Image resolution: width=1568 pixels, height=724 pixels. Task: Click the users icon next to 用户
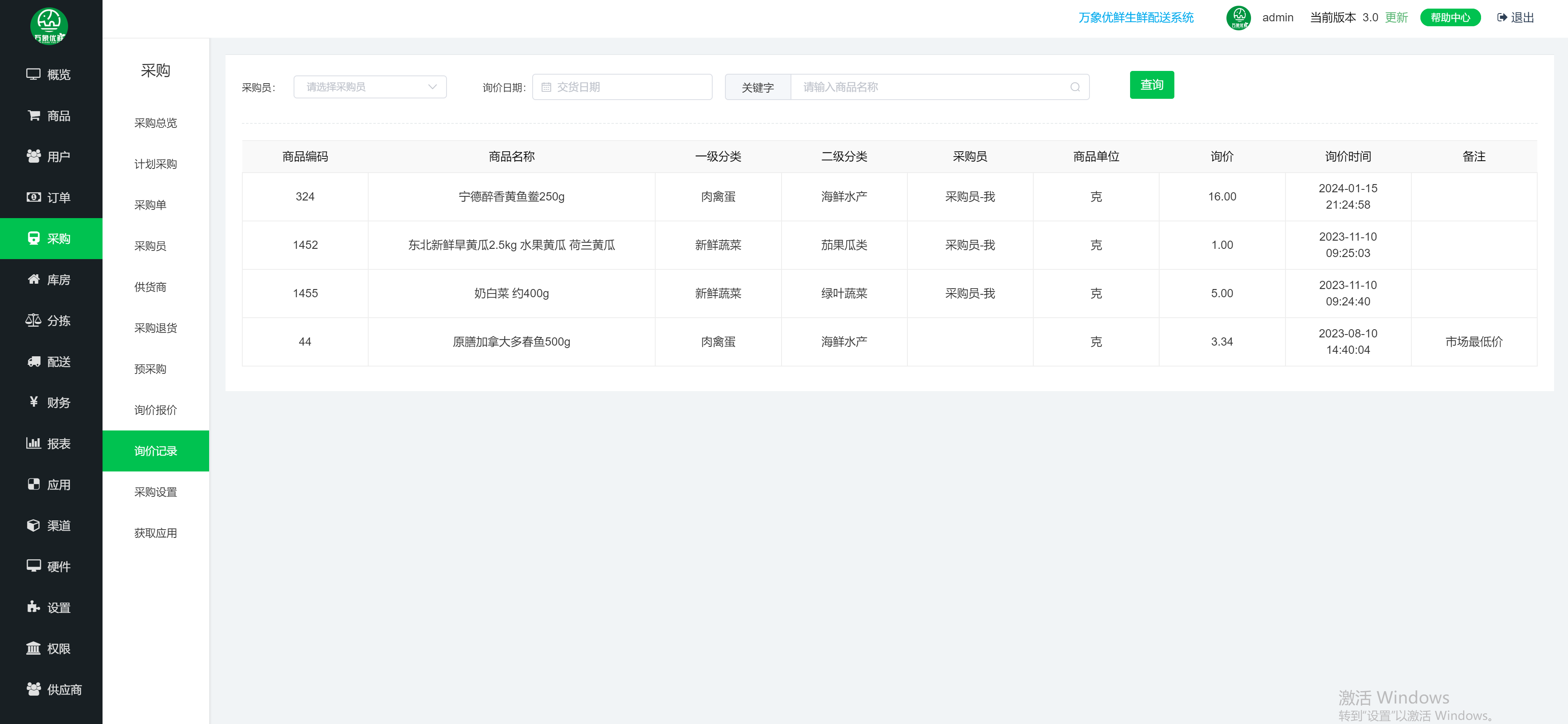tap(34, 156)
